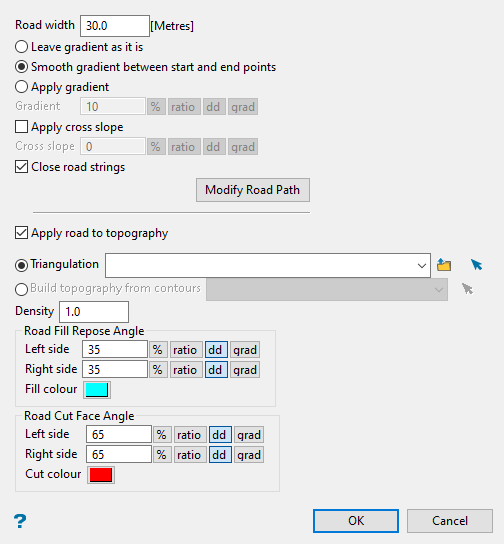Choose ratio unit for cut left side
Image resolution: width=504 pixels, height=544 pixels.
[x=189, y=434]
